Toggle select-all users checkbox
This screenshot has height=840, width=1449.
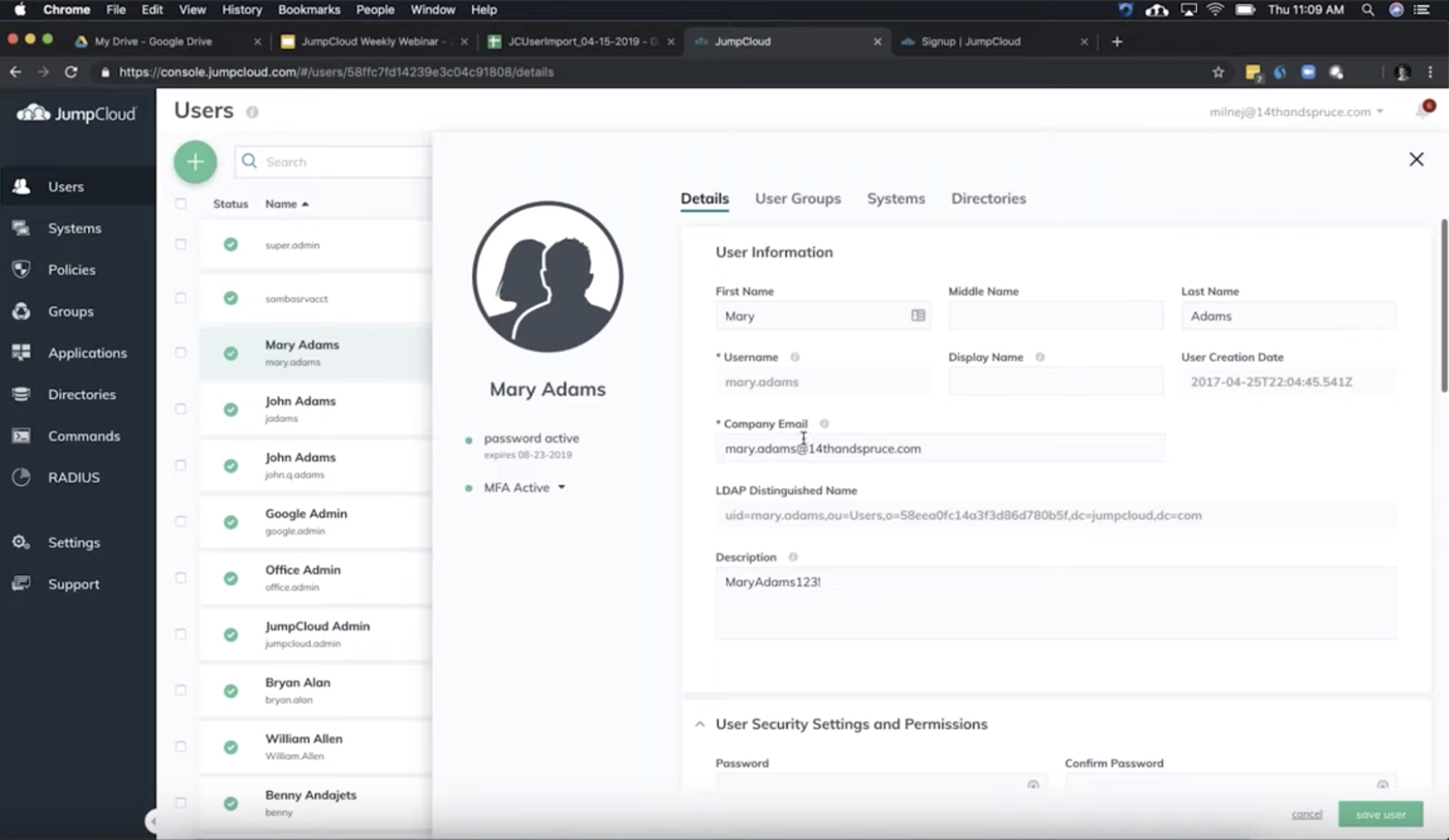coord(181,203)
